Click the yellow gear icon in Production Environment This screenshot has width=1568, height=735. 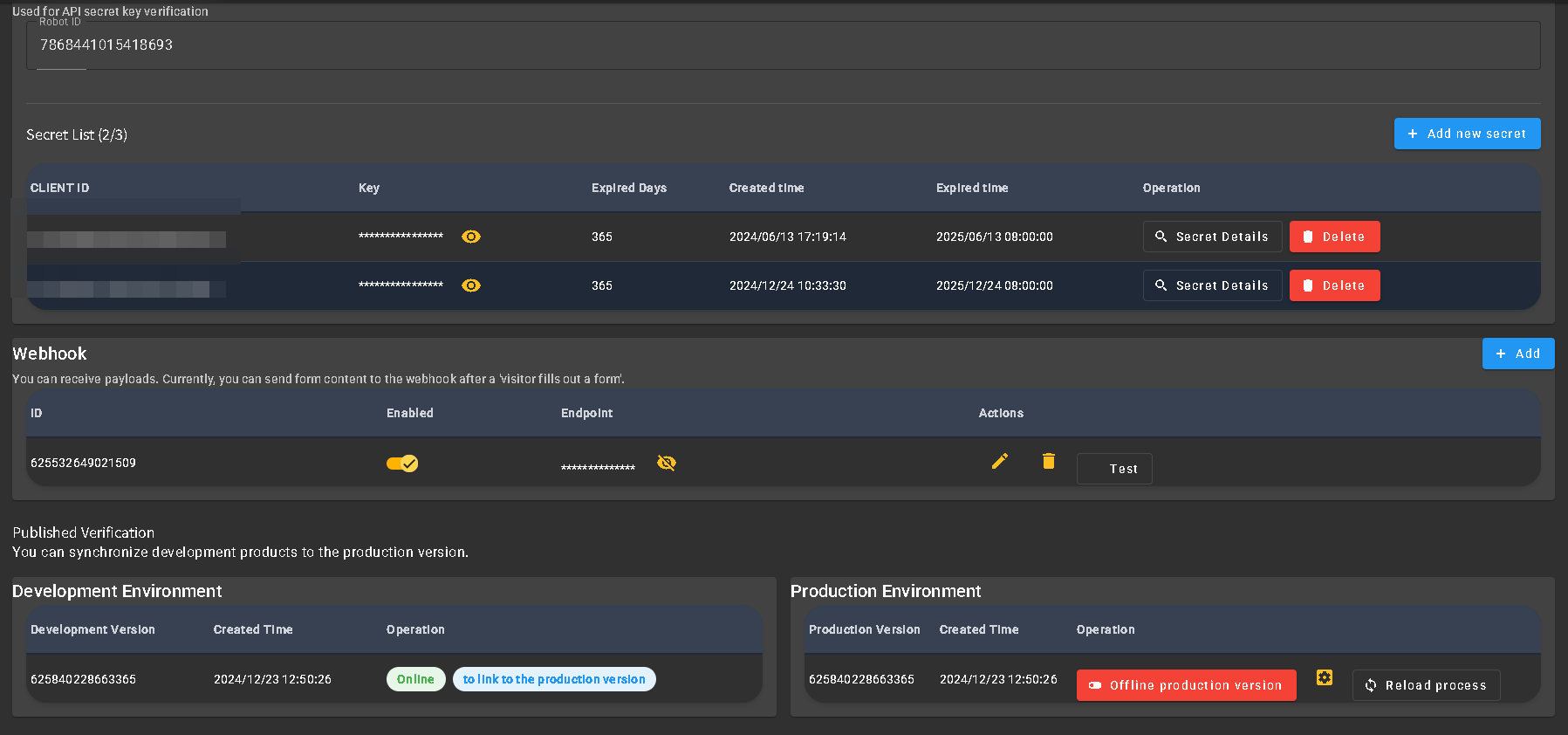point(1325,678)
